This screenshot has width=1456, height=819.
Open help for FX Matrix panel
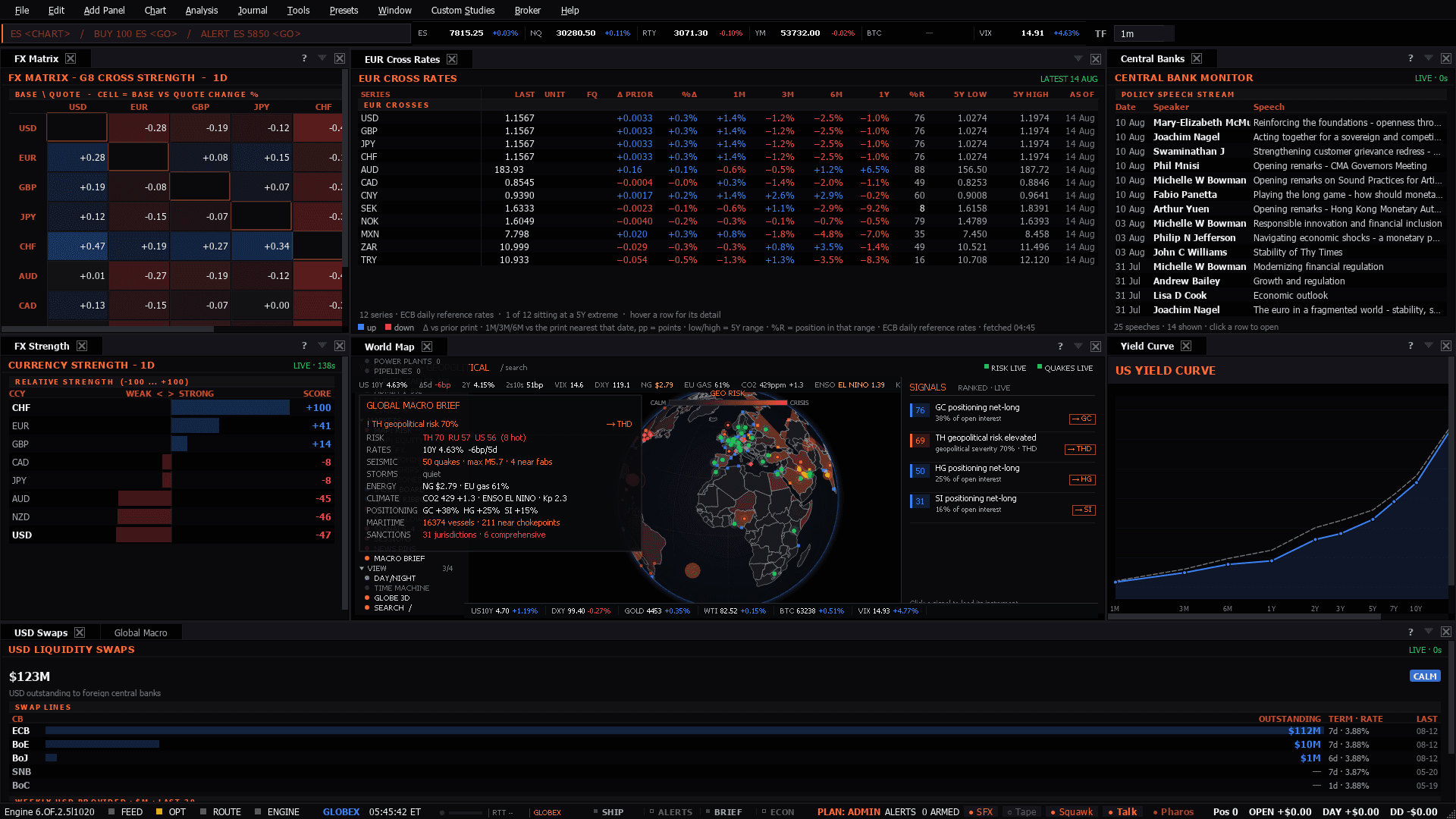point(304,58)
